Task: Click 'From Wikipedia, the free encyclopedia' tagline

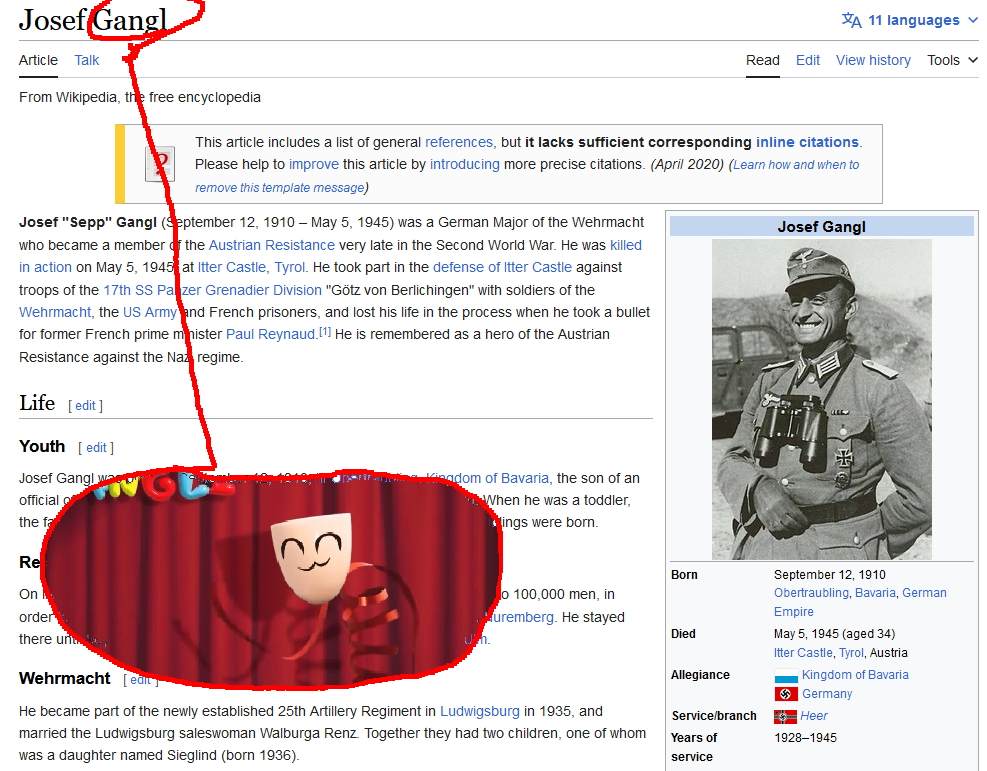Action: 140,98
